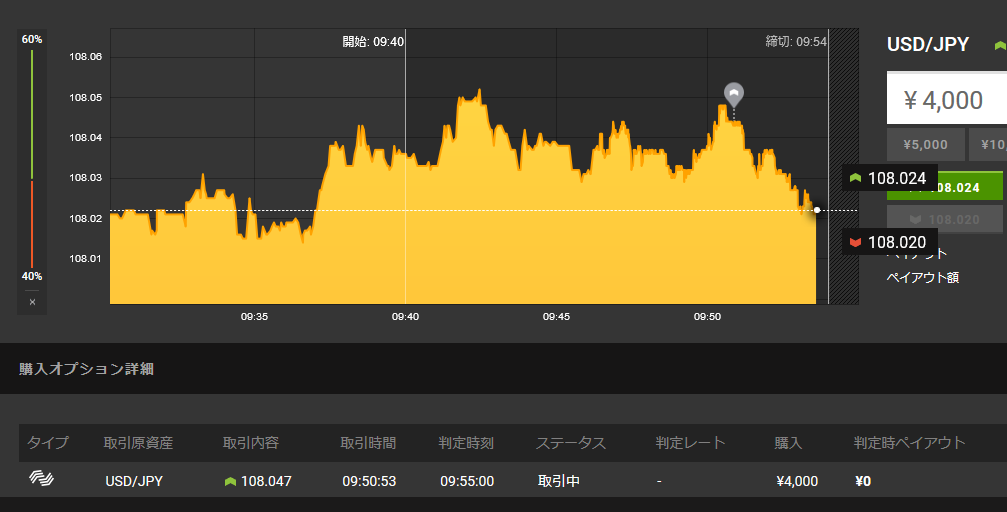
Task: Click the 判定時ペイアウト column header
Action: pos(909,443)
